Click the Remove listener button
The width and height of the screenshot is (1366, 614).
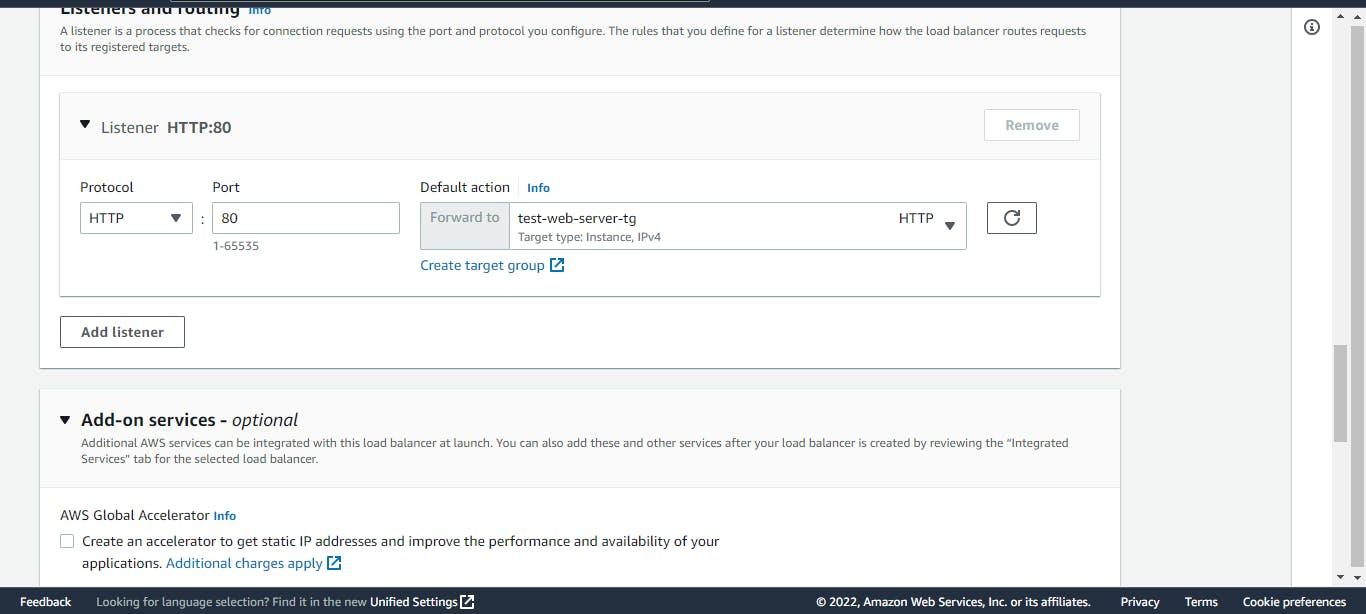pyautogui.click(x=1032, y=125)
